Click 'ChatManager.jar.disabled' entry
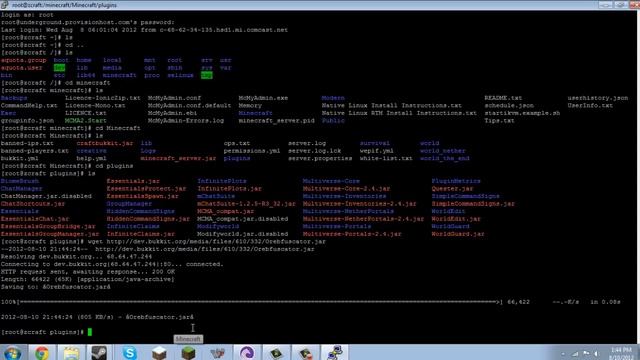Image resolution: width=640 pixels, height=360 pixels. 46,196
